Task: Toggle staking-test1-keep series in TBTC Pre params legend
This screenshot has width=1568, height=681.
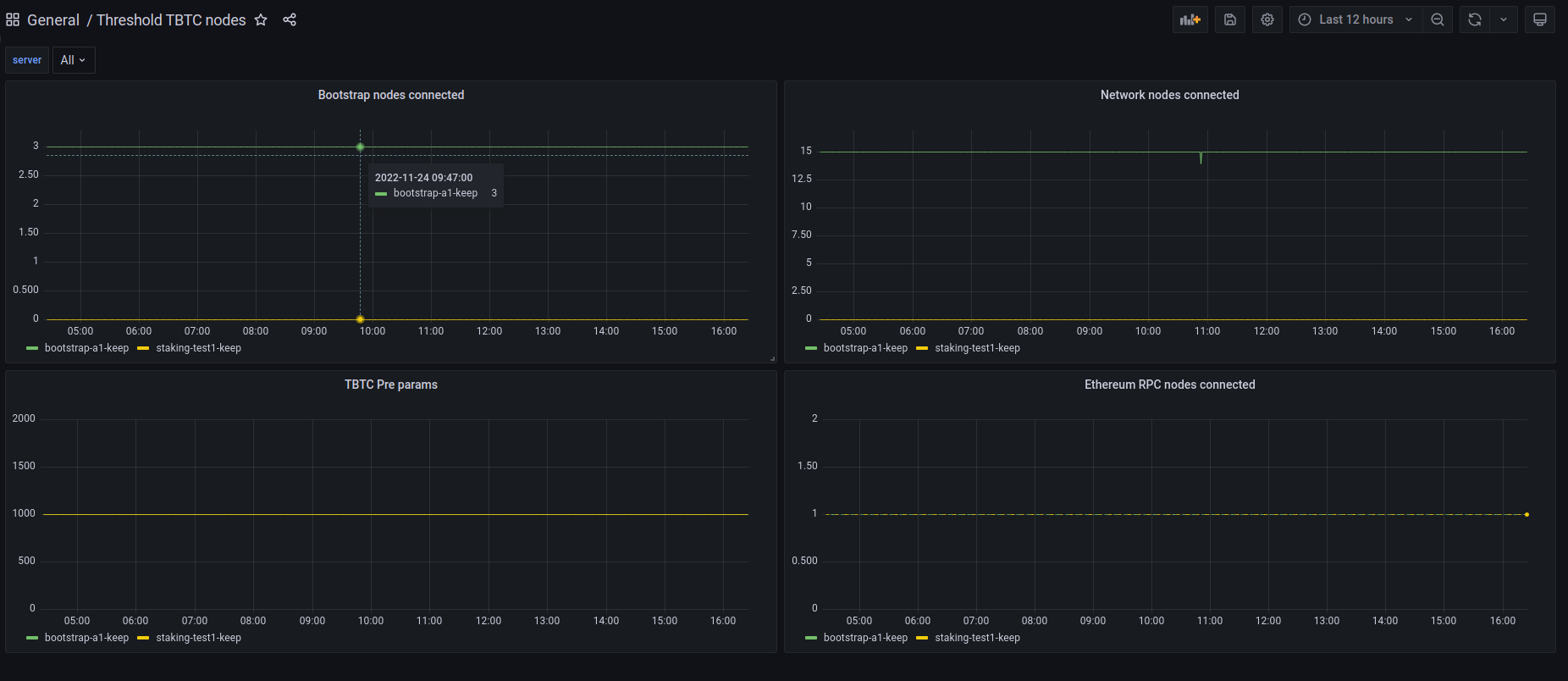Action: (198, 638)
